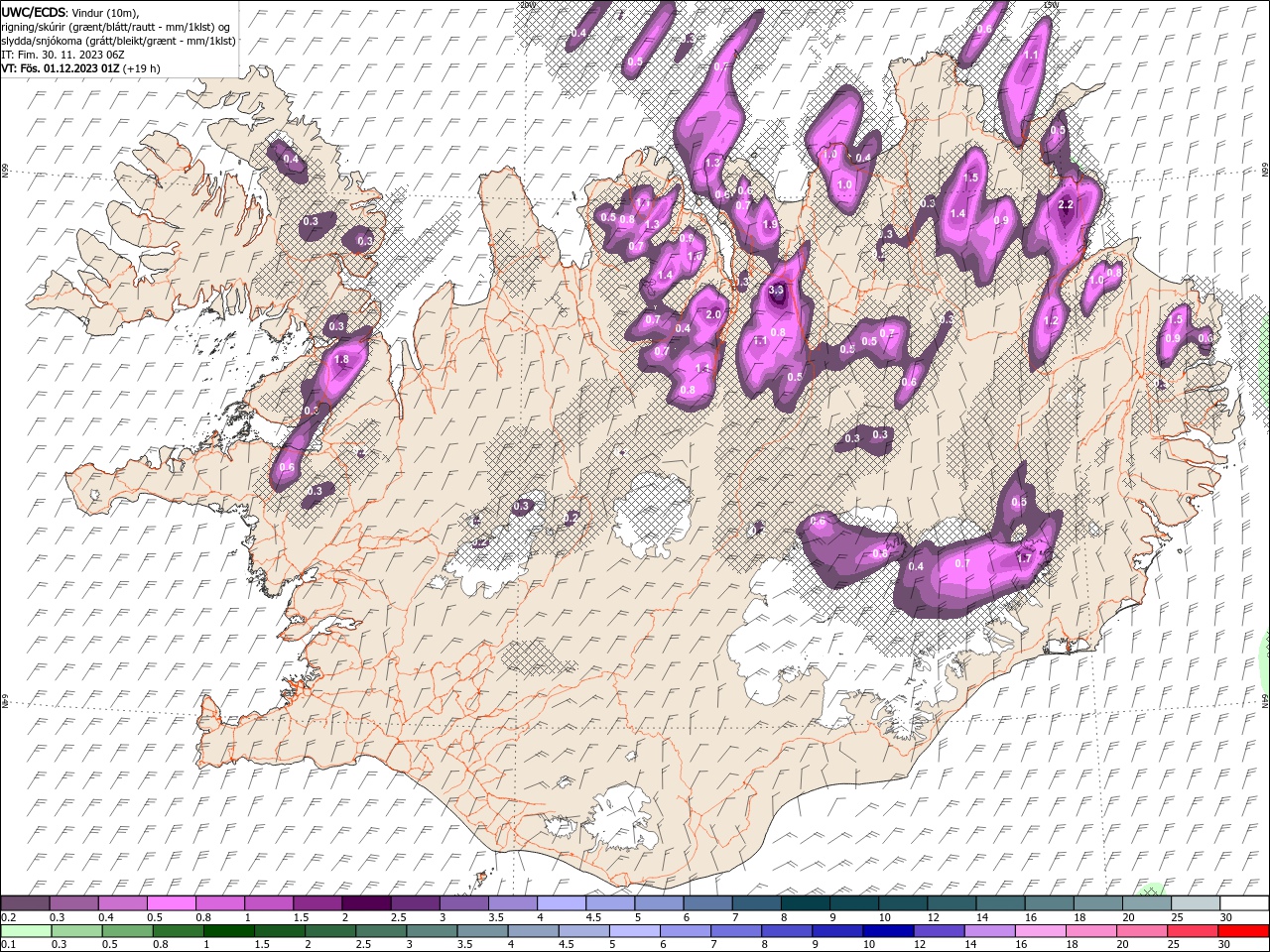This screenshot has width=1270, height=952.
Task: Pick the white swatch ending the upper scale
Action: [x=1244, y=903]
